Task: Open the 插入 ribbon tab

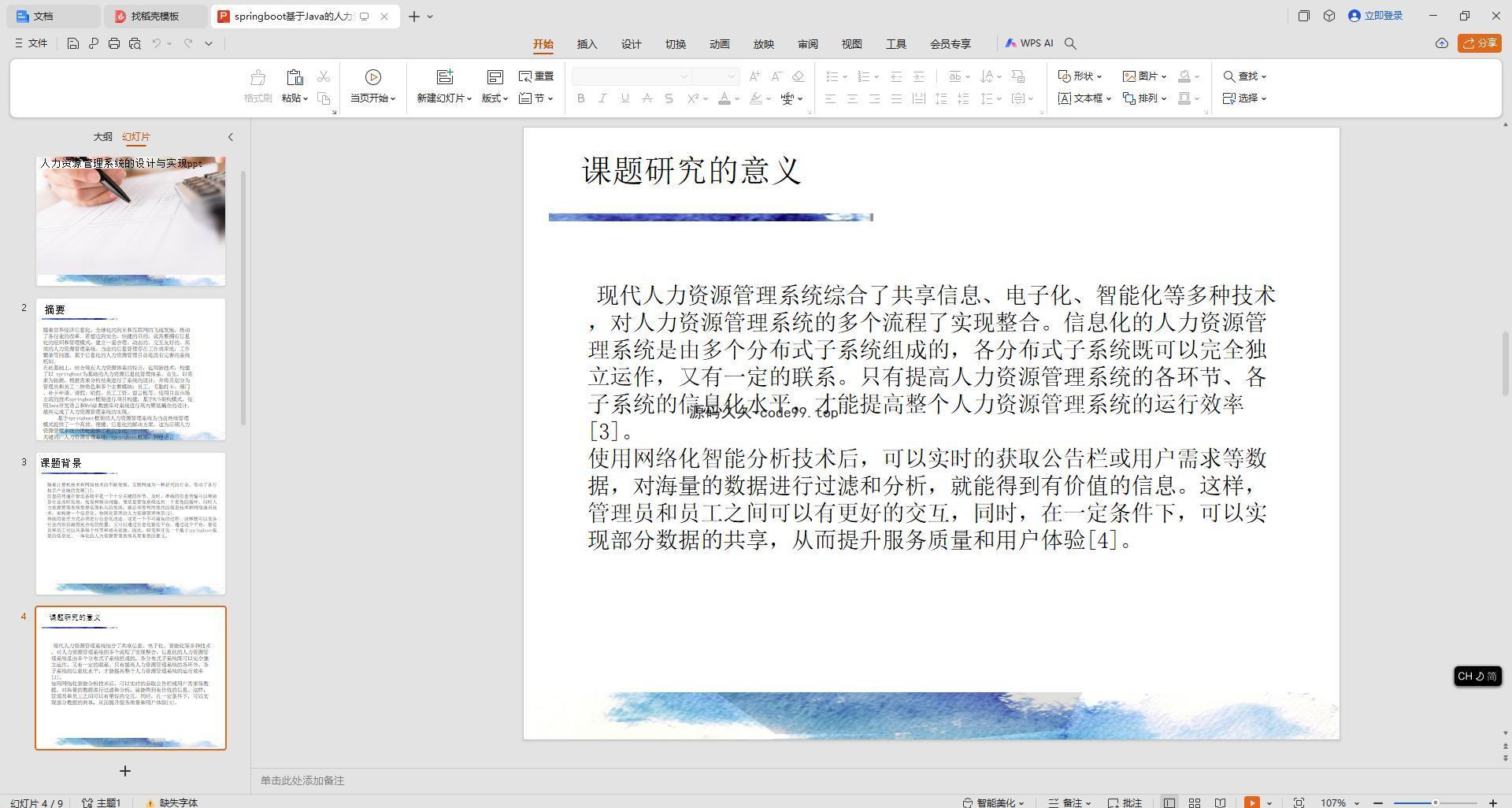Action: tap(587, 44)
